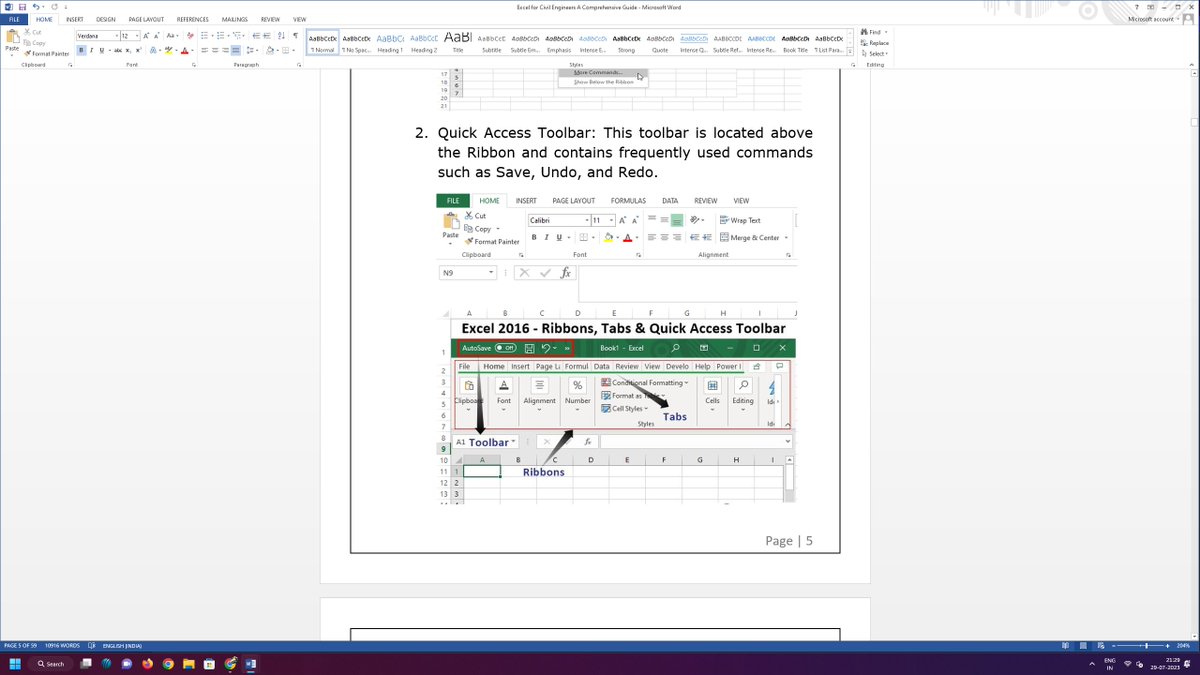
Task: Enable center paragraph alignment
Action: coord(214,51)
